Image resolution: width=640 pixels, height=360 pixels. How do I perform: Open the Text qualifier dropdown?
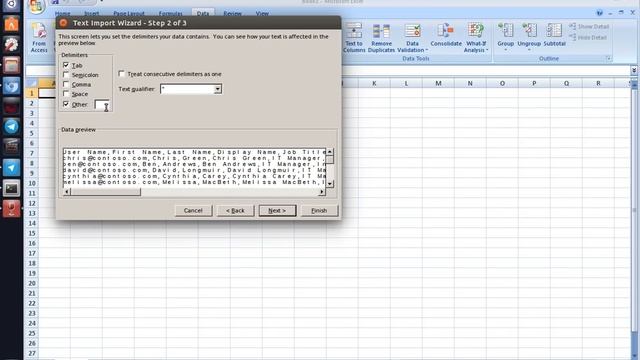point(218,89)
